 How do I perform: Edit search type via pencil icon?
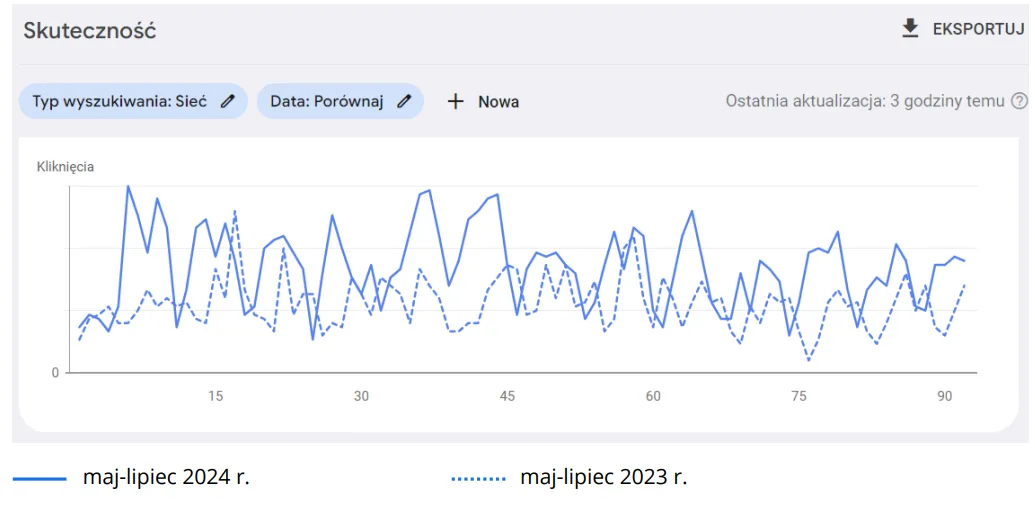pyautogui.click(x=228, y=101)
